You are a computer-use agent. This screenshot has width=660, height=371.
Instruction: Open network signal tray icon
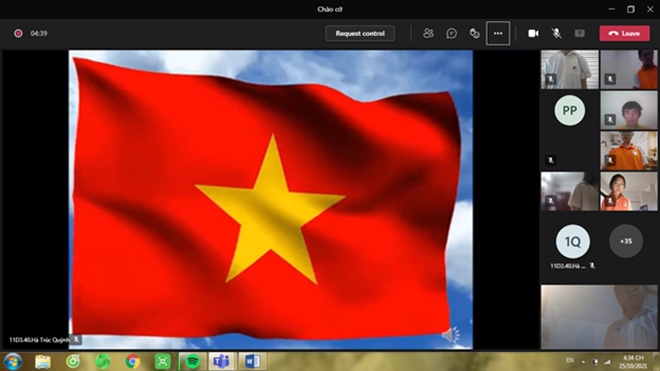(x=607, y=361)
